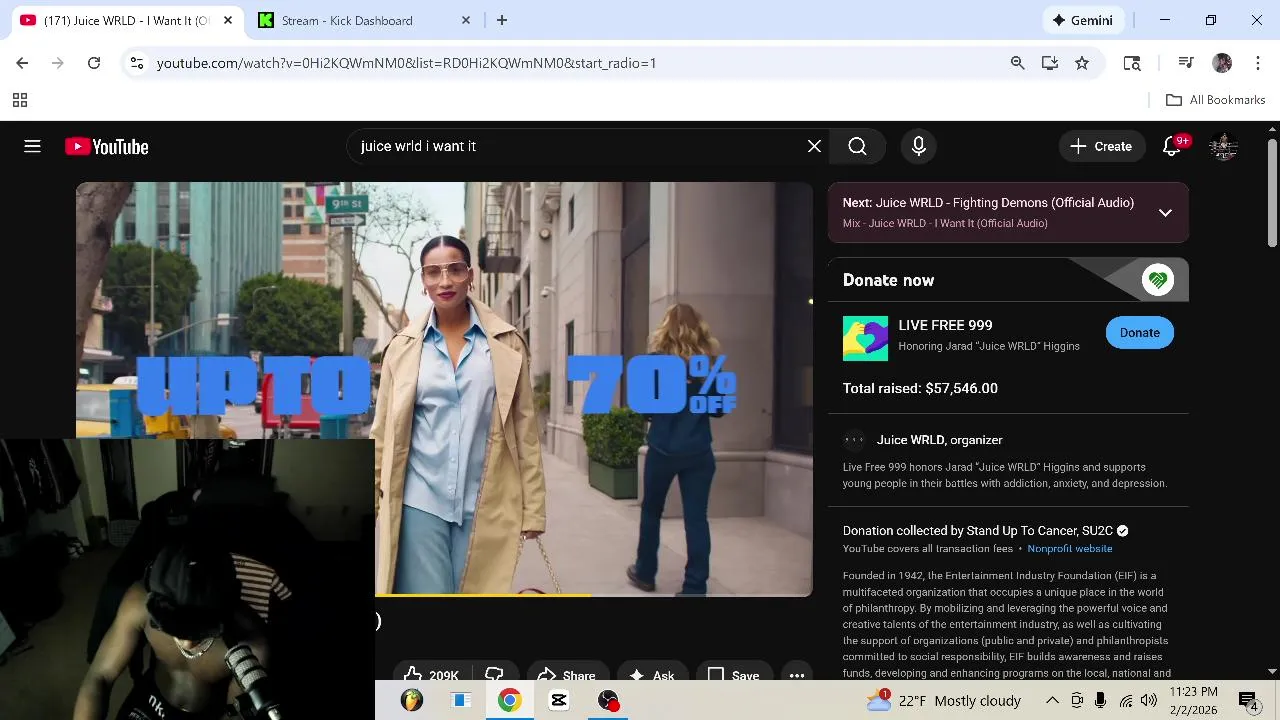This screenshot has height=720, width=1280.
Task: Click the green heart fundraiser badge
Action: [x=1157, y=281]
